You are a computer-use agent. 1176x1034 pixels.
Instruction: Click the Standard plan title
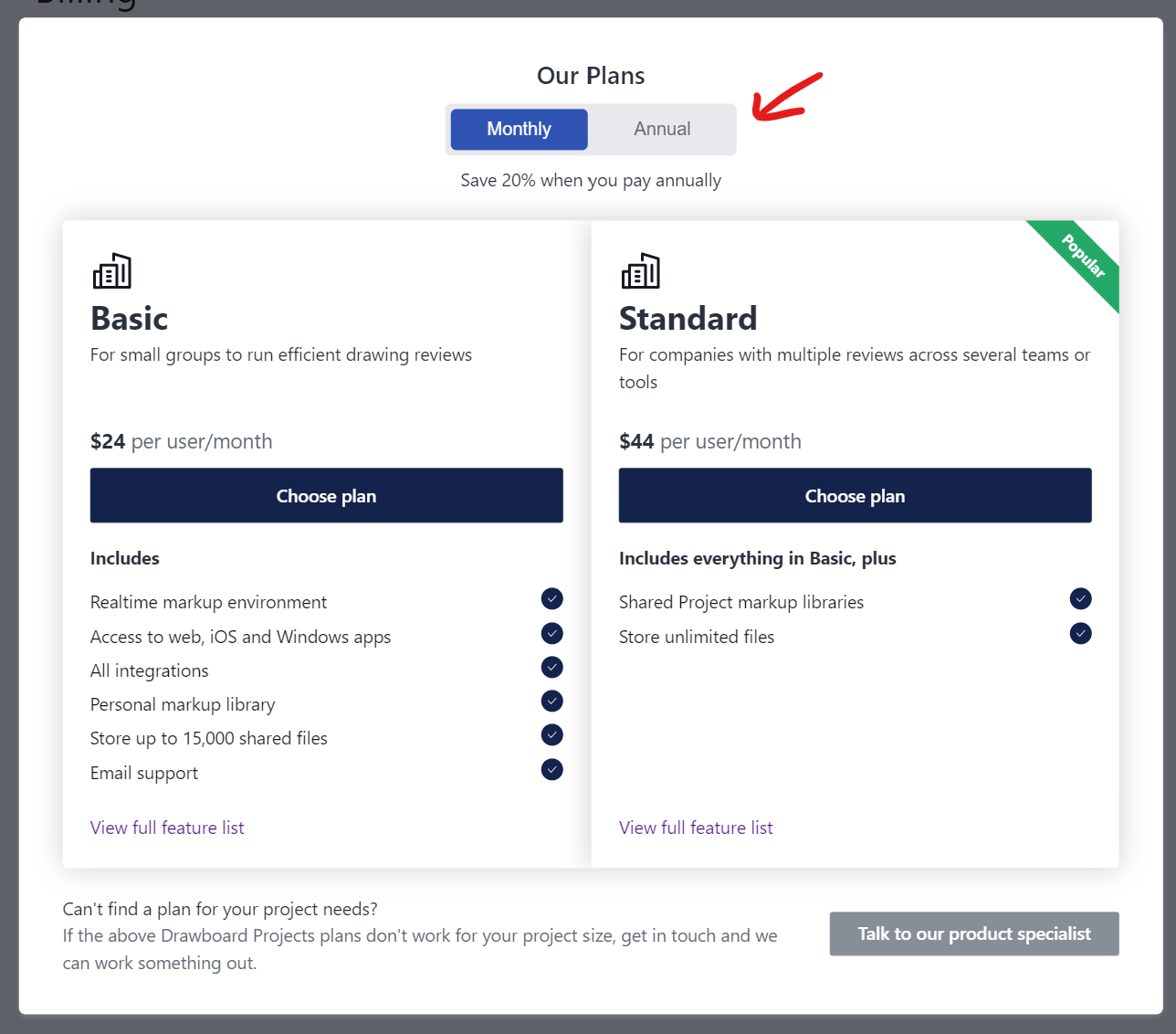[688, 319]
